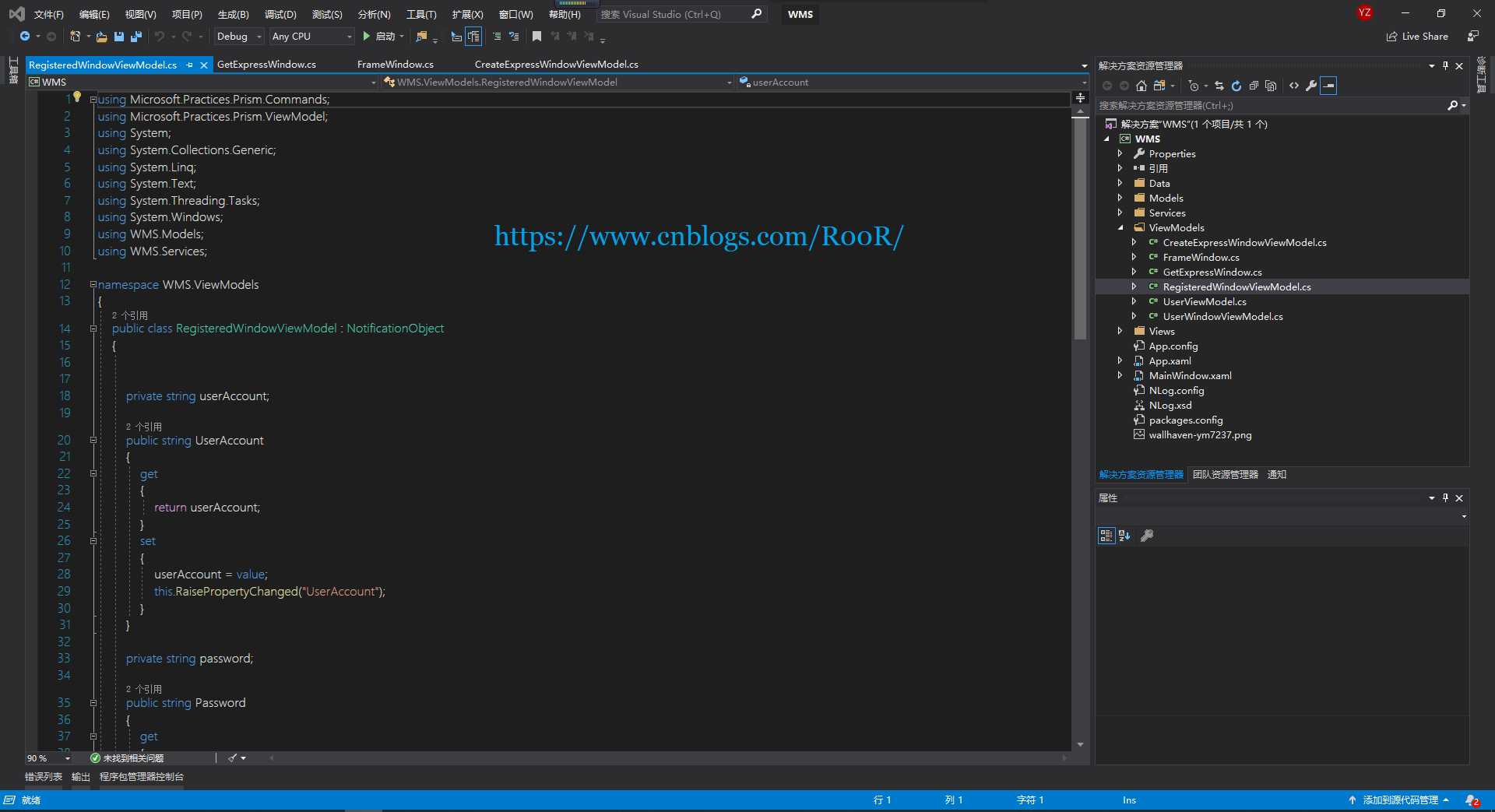Viewport: 1495px width, 812px height.
Task: Open the Debug configuration dropdown
Action: click(239, 37)
